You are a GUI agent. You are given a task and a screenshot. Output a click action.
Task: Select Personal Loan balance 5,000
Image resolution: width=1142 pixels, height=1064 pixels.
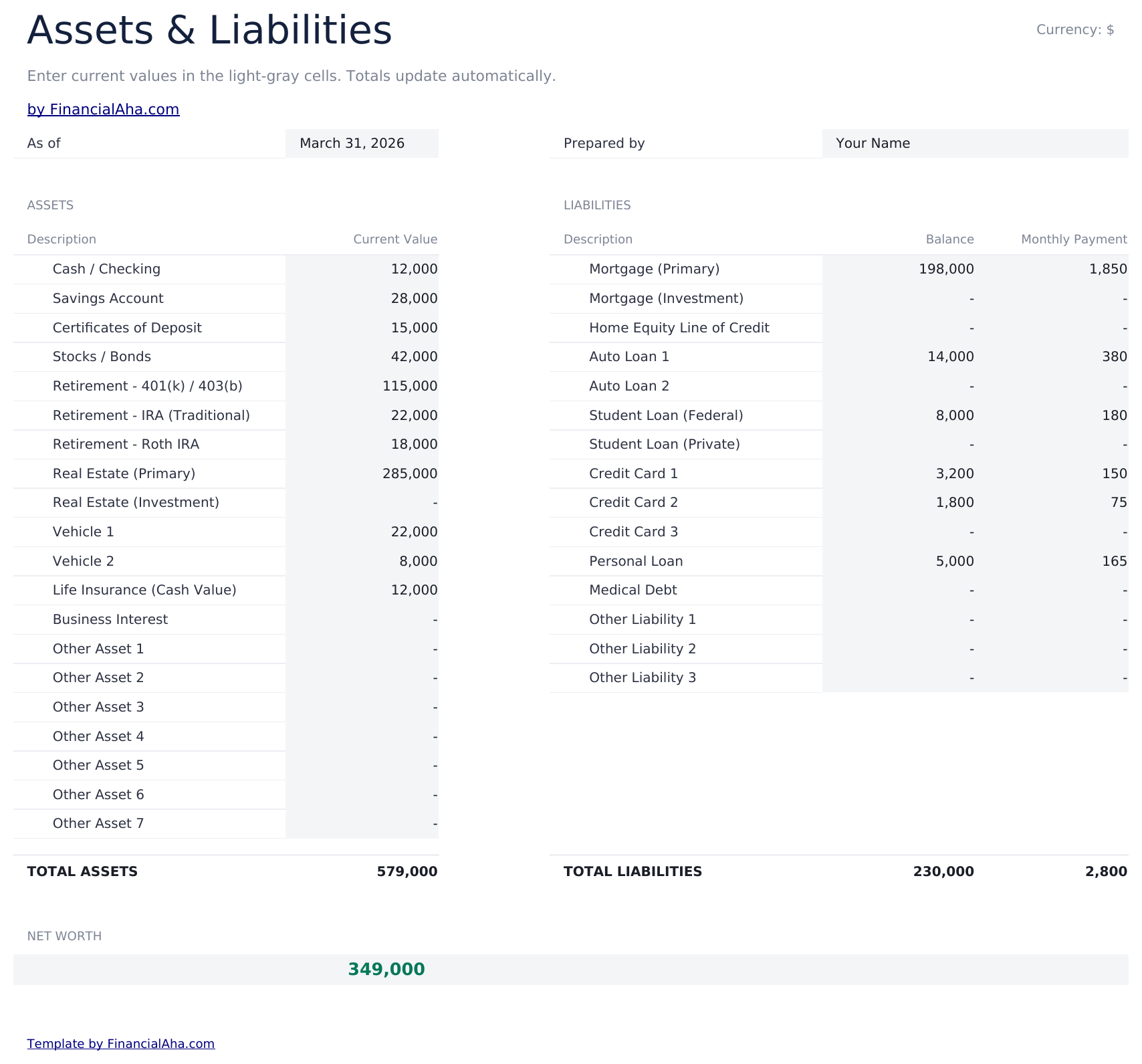pos(899,561)
